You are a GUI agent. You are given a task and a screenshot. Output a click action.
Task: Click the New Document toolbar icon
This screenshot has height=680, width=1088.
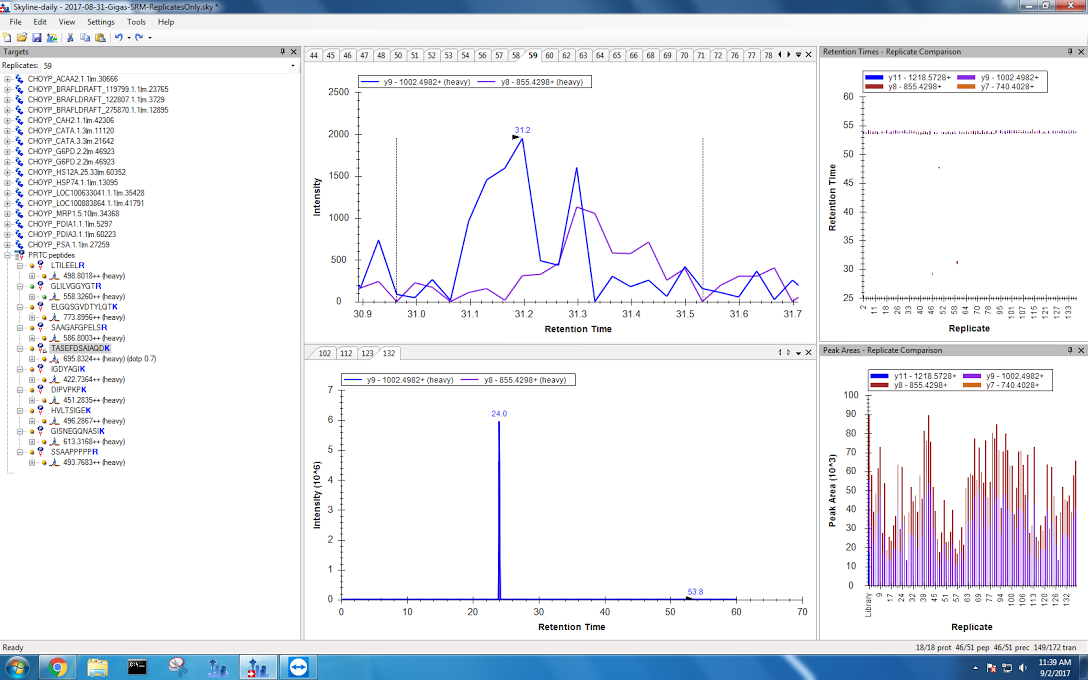(8, 37)
